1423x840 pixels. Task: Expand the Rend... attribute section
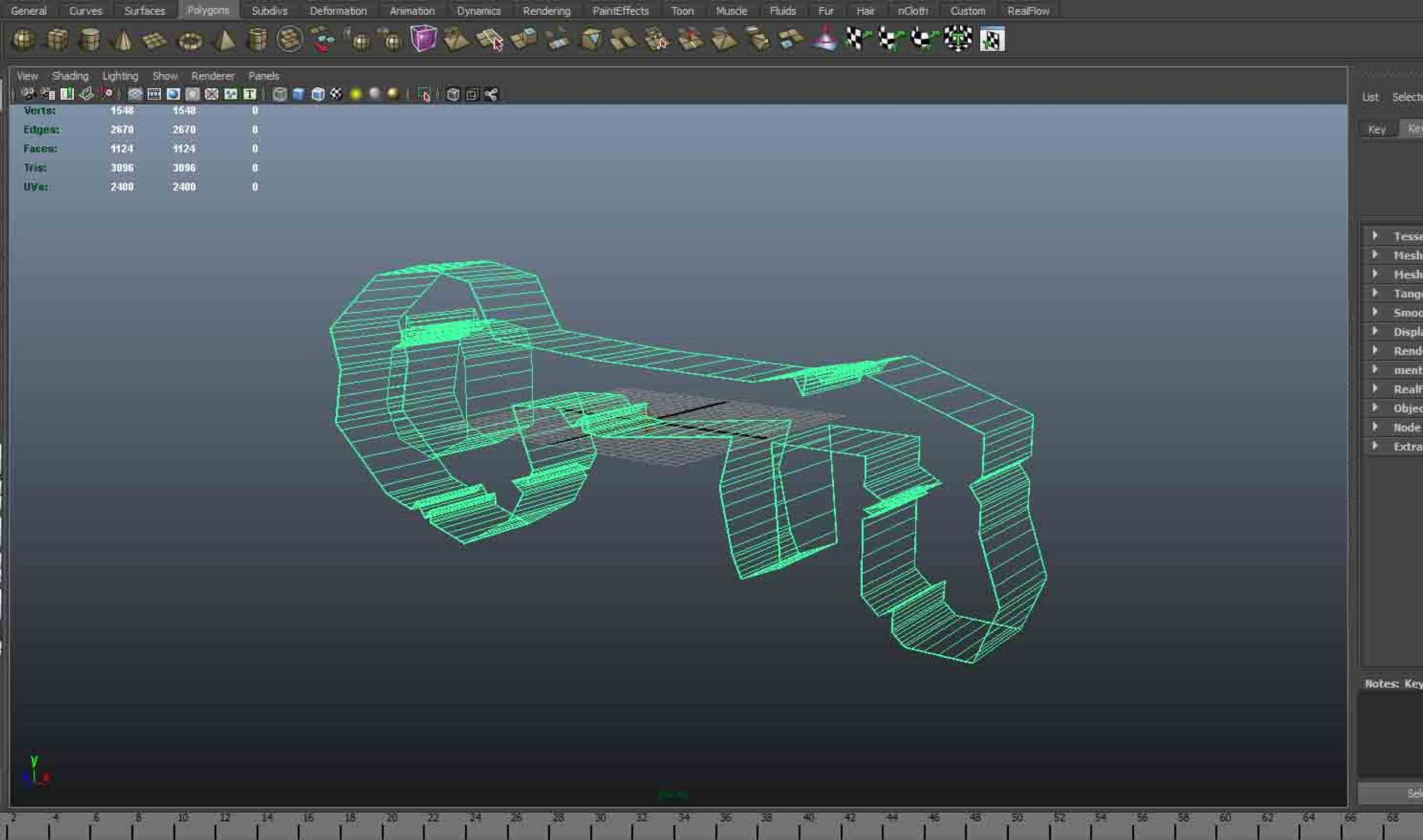1393,351
